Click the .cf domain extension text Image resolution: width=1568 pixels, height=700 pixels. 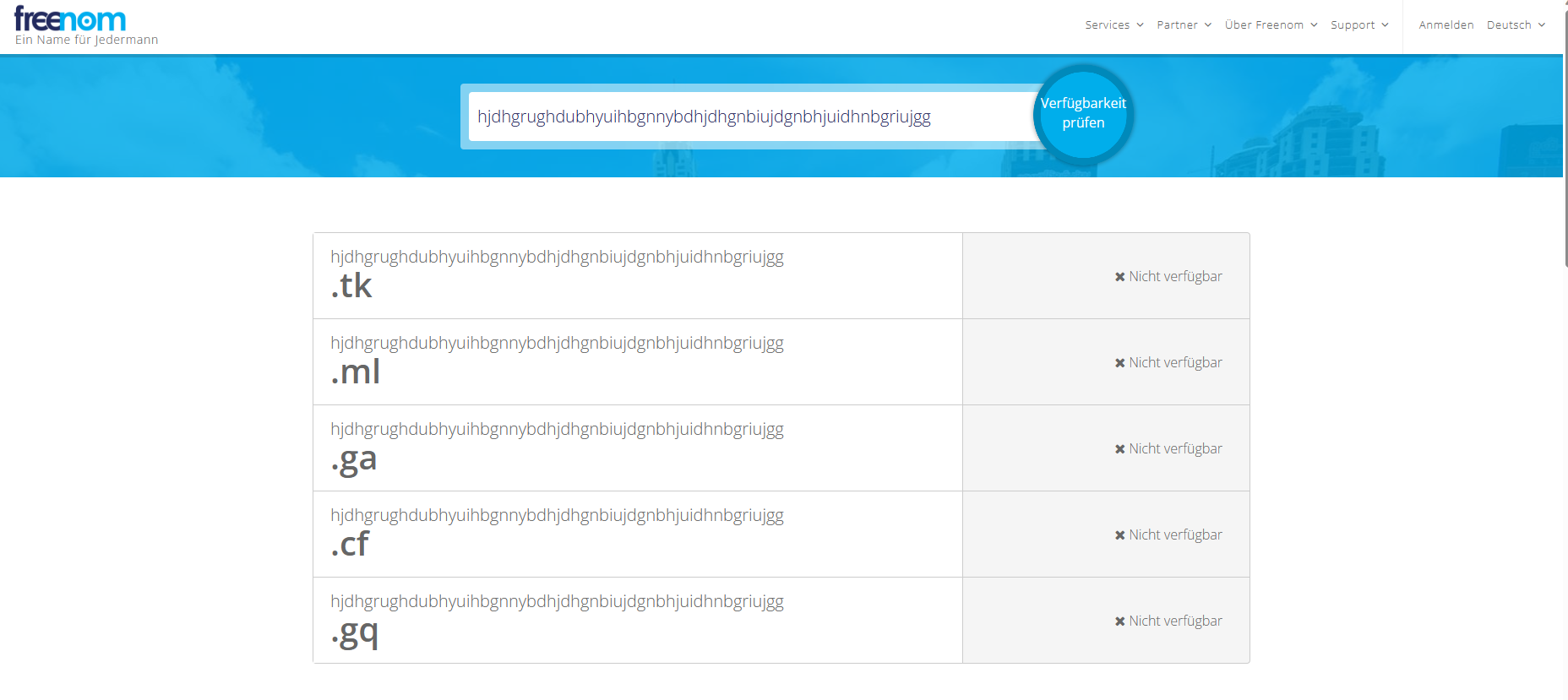pyautogui.click(x=351, y=545)
